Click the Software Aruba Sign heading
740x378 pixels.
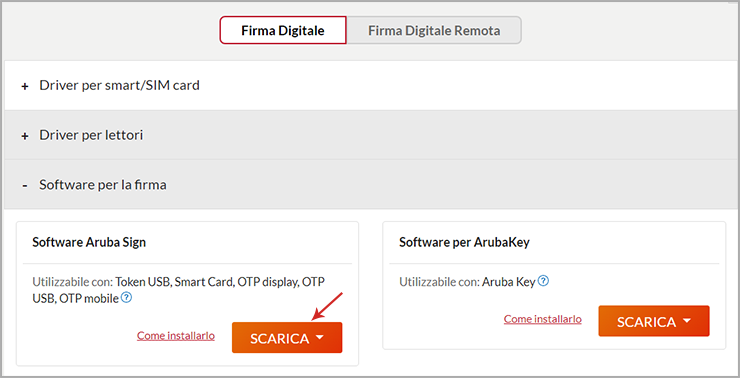89,243
